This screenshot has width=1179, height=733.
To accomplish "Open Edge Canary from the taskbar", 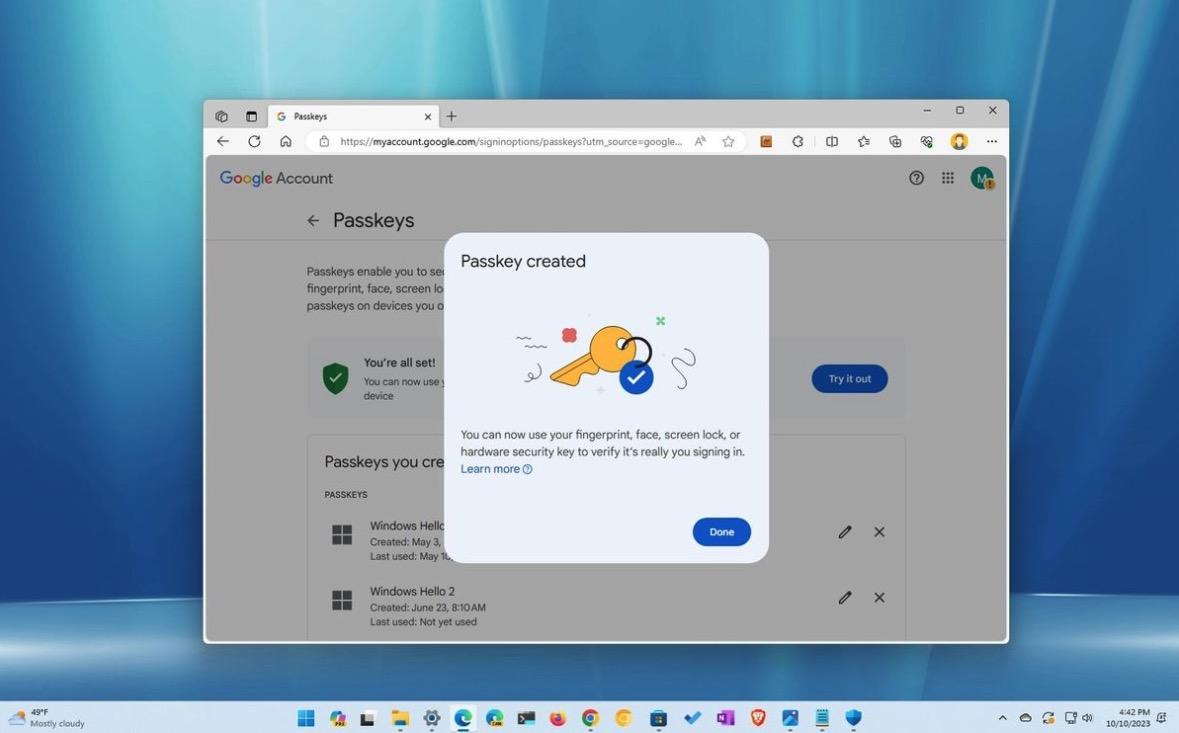I will pyautogui.click(x=494, y=718).
